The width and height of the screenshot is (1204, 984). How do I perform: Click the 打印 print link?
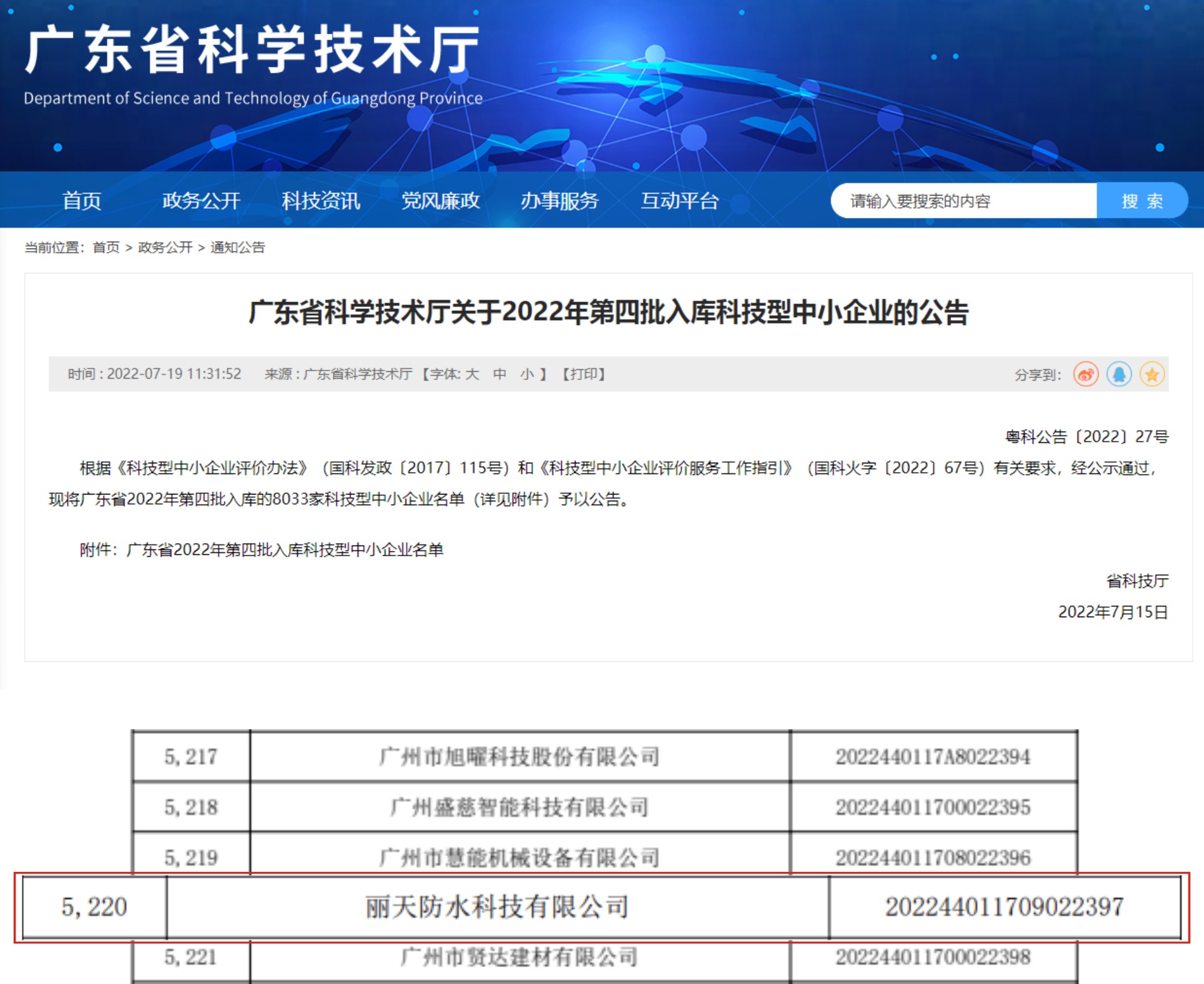point(584,374)
